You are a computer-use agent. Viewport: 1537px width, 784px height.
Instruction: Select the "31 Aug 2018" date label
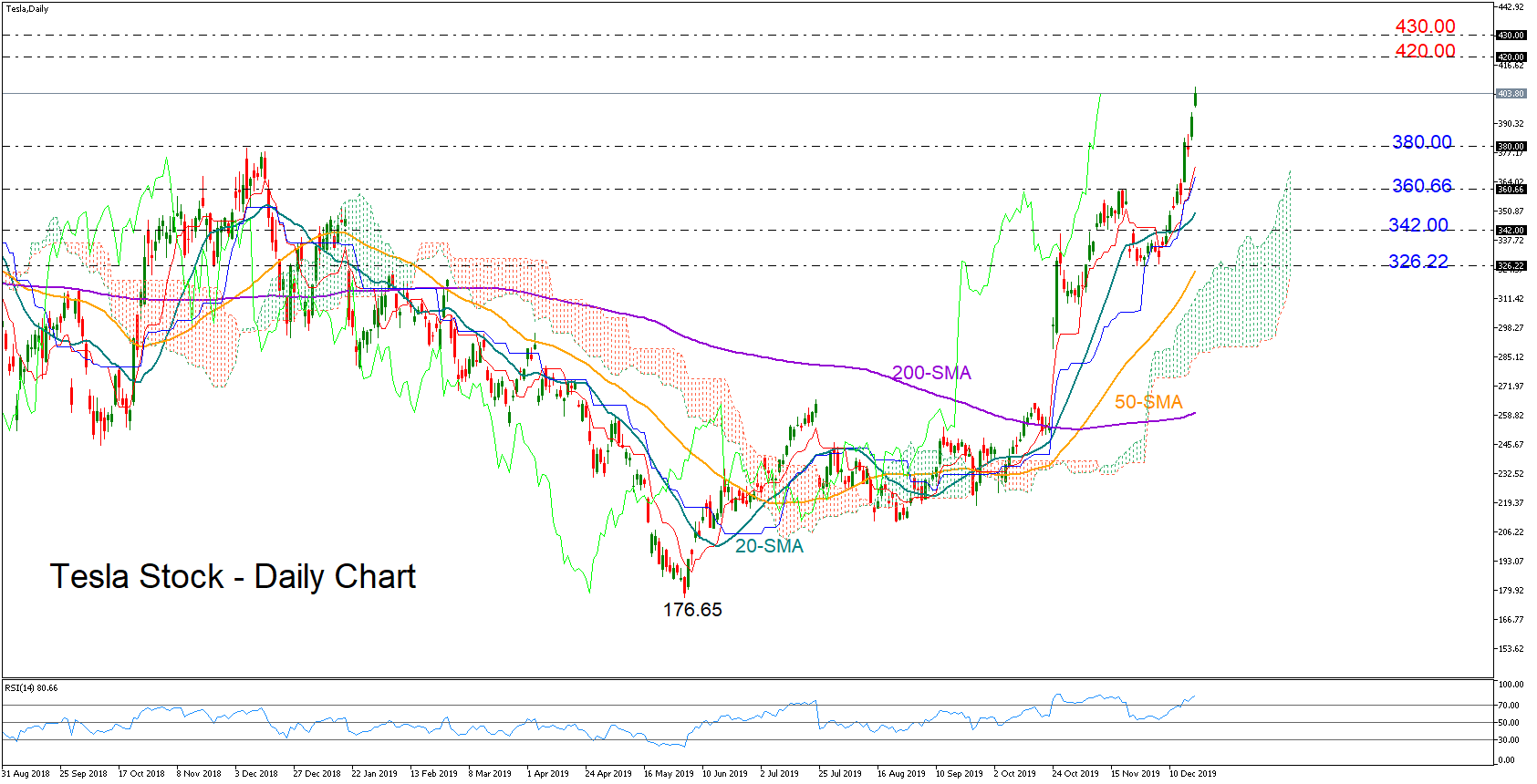[x=26, y=774]
